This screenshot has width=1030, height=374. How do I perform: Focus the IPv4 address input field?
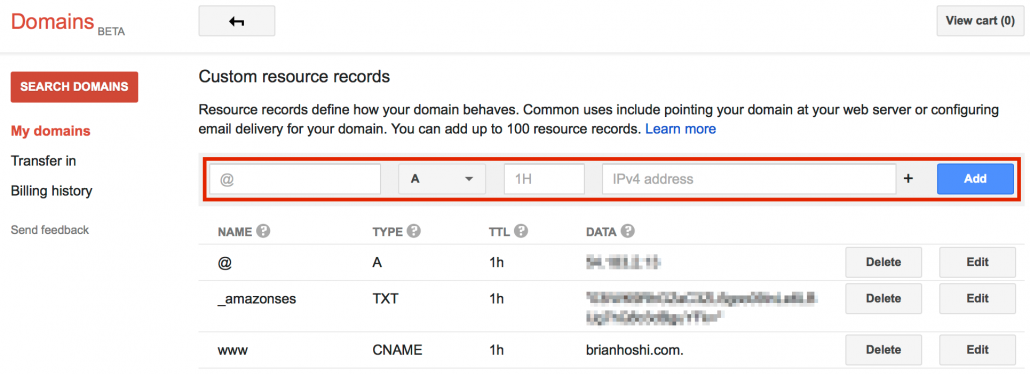(x=750, y=179)
